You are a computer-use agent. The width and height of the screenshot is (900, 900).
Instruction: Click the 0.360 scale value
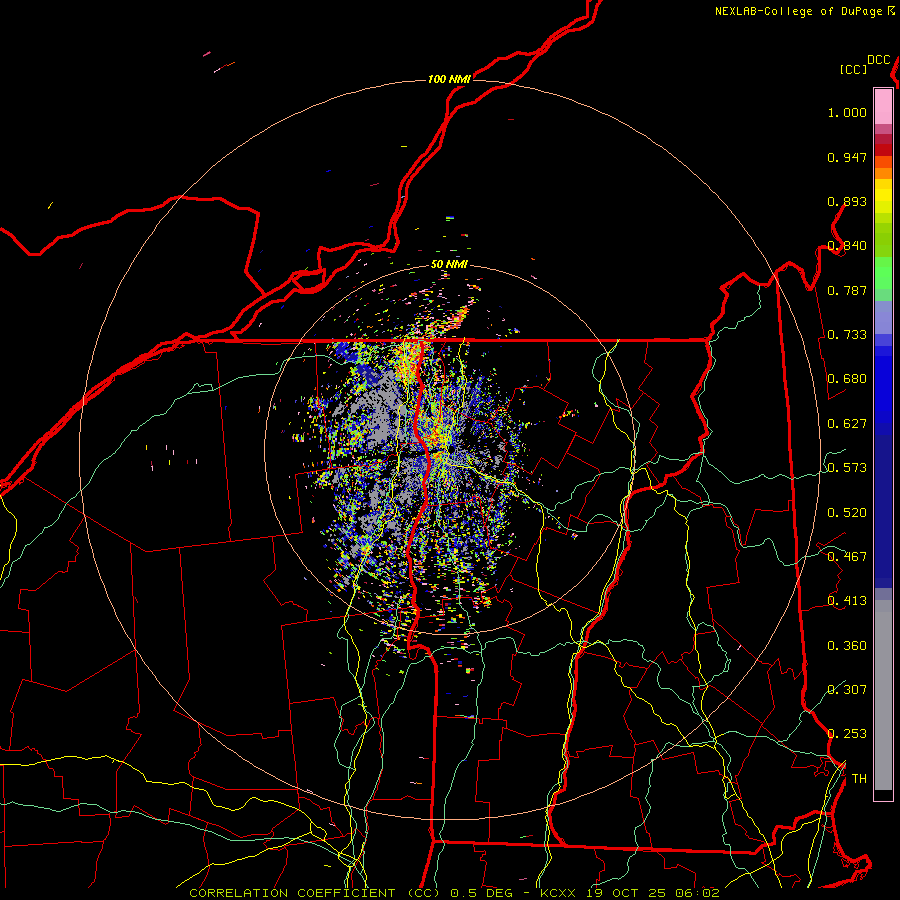(847, 646)
